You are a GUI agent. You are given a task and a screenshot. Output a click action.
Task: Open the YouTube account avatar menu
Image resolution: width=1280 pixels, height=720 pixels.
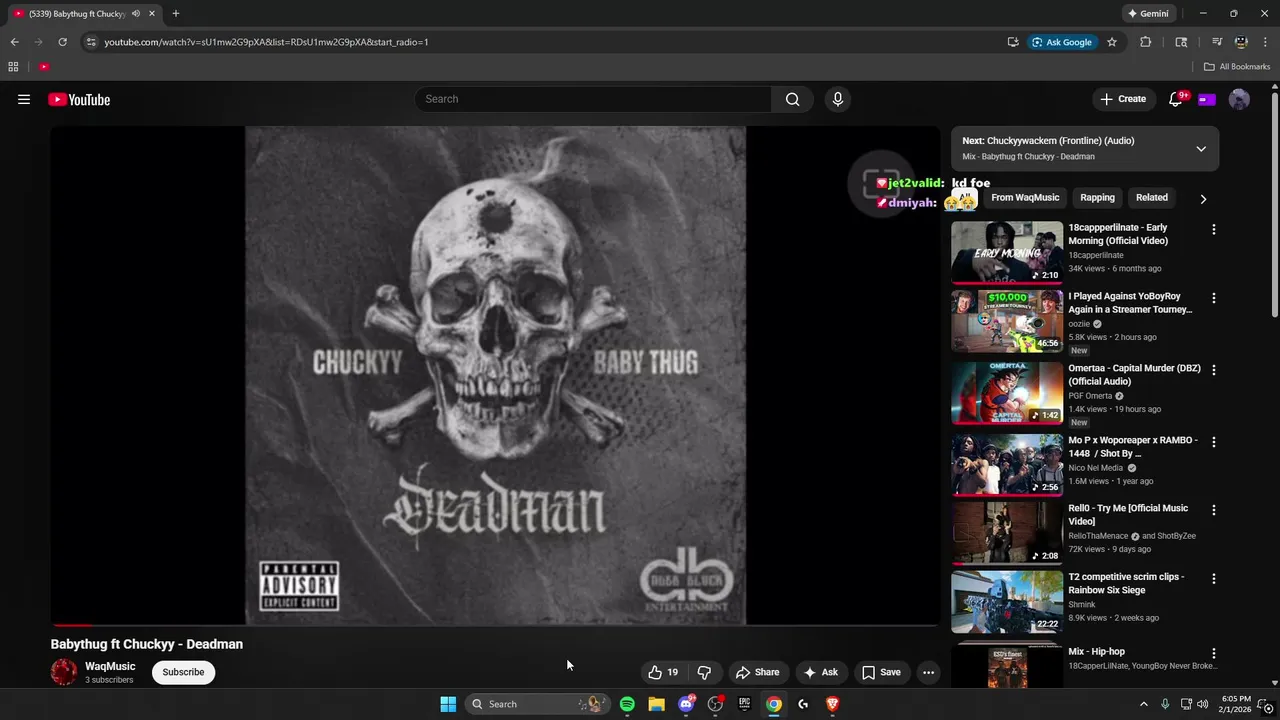click(x=1239, y=99)
